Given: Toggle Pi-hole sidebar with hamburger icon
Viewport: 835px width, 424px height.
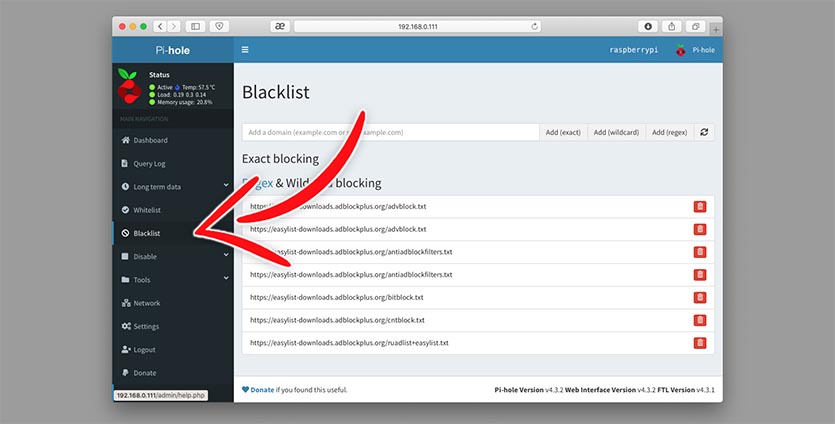Looking at the screenshot, I should pyautogui.click(x=245, y=50).
